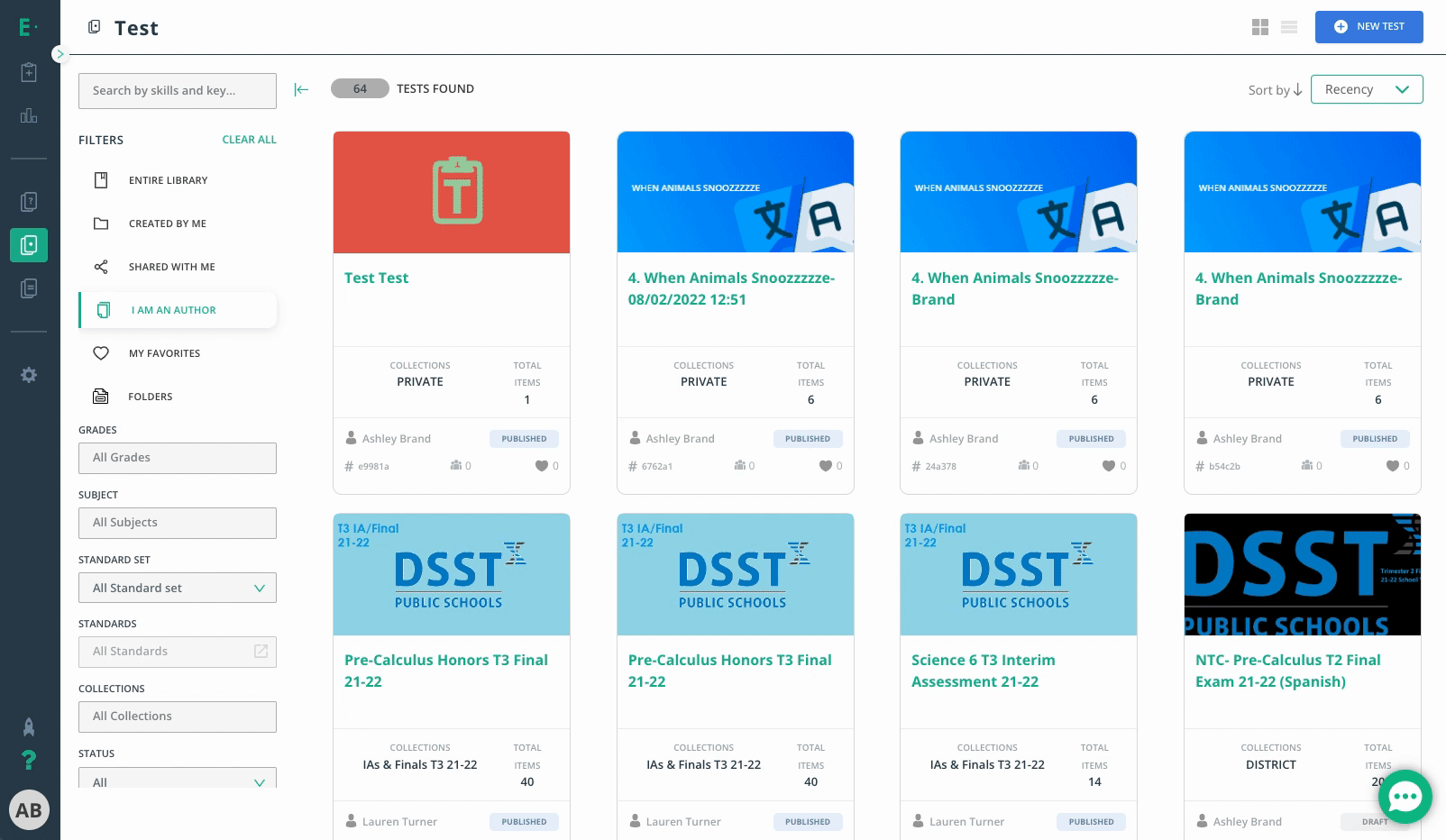The width and height of the screenshot is (1446, 840).
Task: Favorite the test with id 24a378
Action: (x=1109, y=466)
